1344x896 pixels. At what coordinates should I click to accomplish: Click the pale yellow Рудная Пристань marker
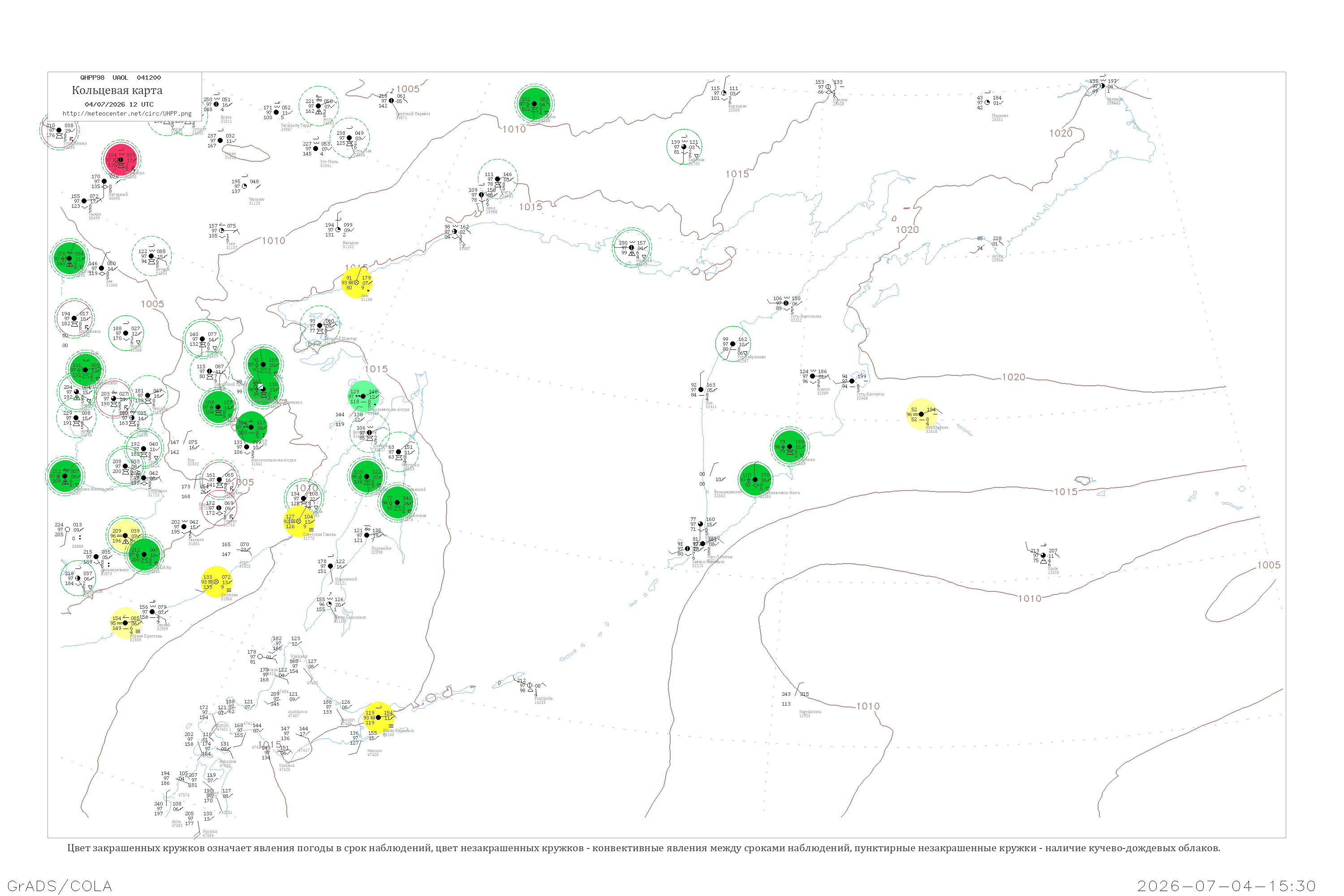pyautogui.click(x=125, y=623)
